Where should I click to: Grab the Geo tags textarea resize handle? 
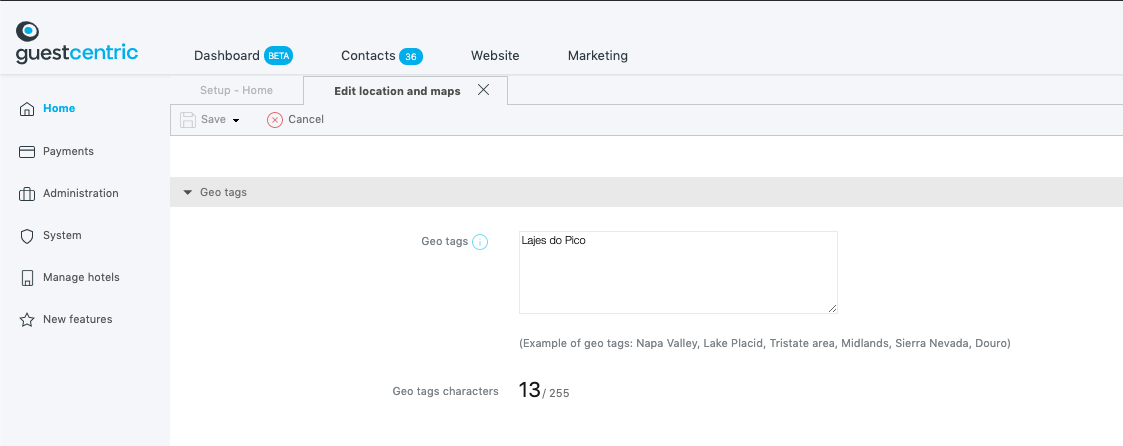tap(832, 309)
